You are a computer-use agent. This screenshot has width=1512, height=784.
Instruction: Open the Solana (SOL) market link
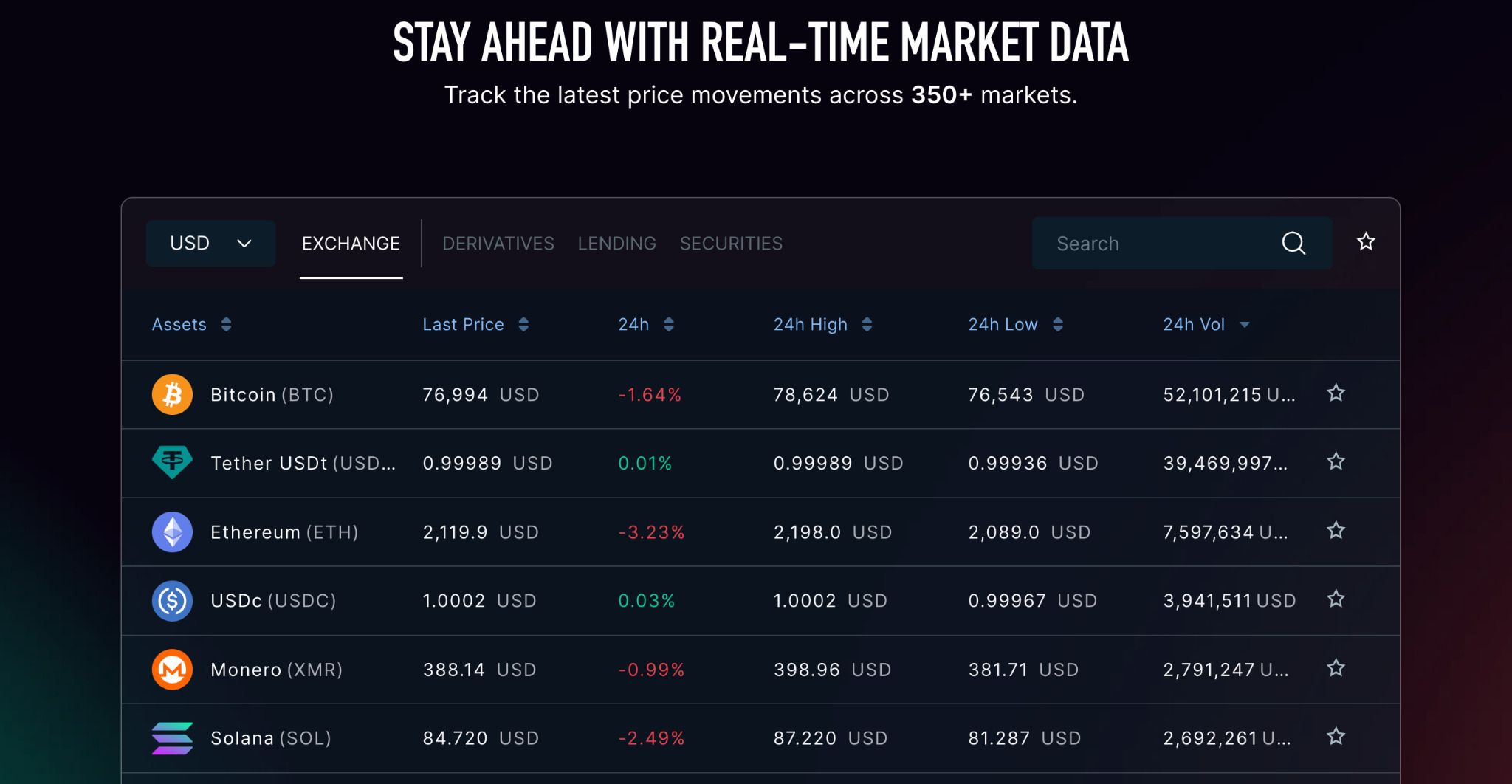(x=271, y=738)
